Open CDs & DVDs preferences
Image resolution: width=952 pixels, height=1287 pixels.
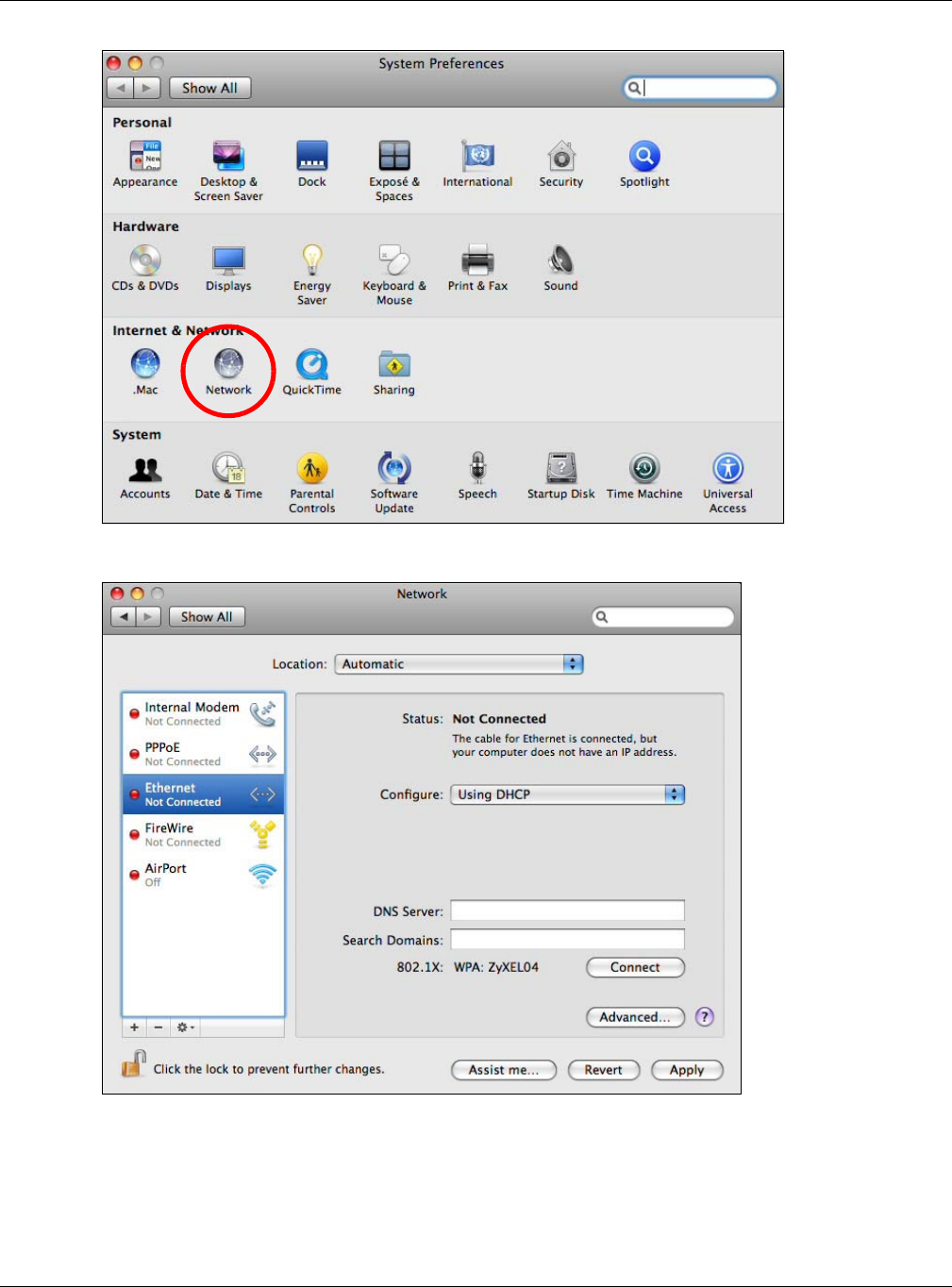coord(145,267)
